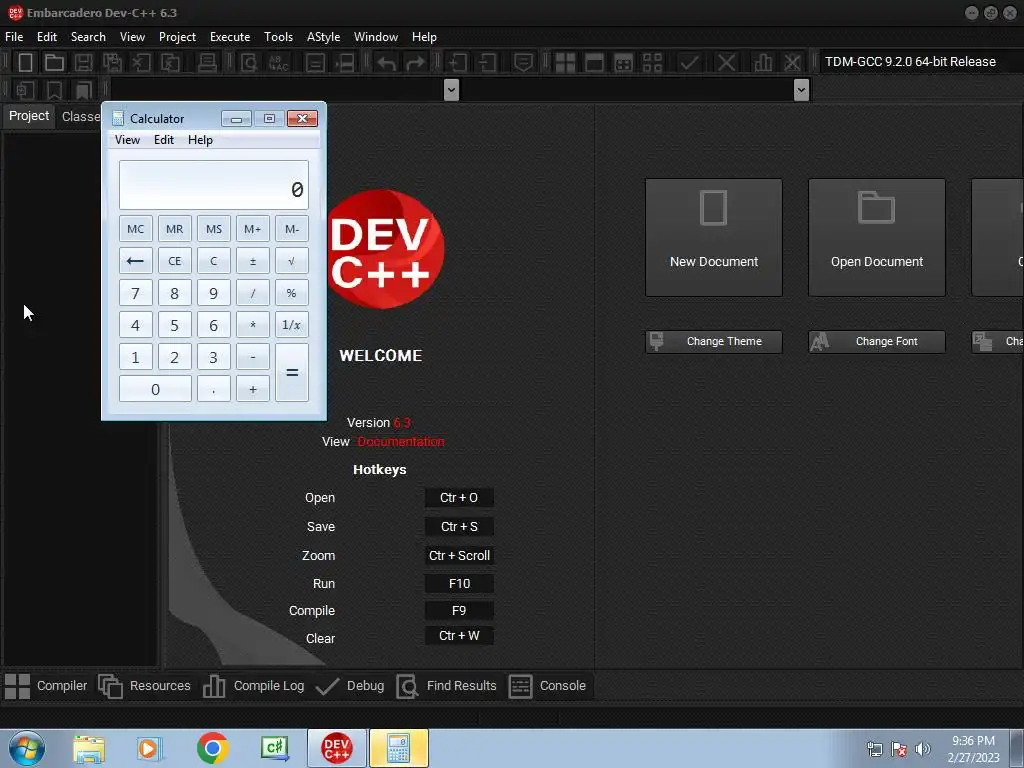Click the Save floppy-disk toolbar icon
The image size is (1024, 768).
point(83,62)
